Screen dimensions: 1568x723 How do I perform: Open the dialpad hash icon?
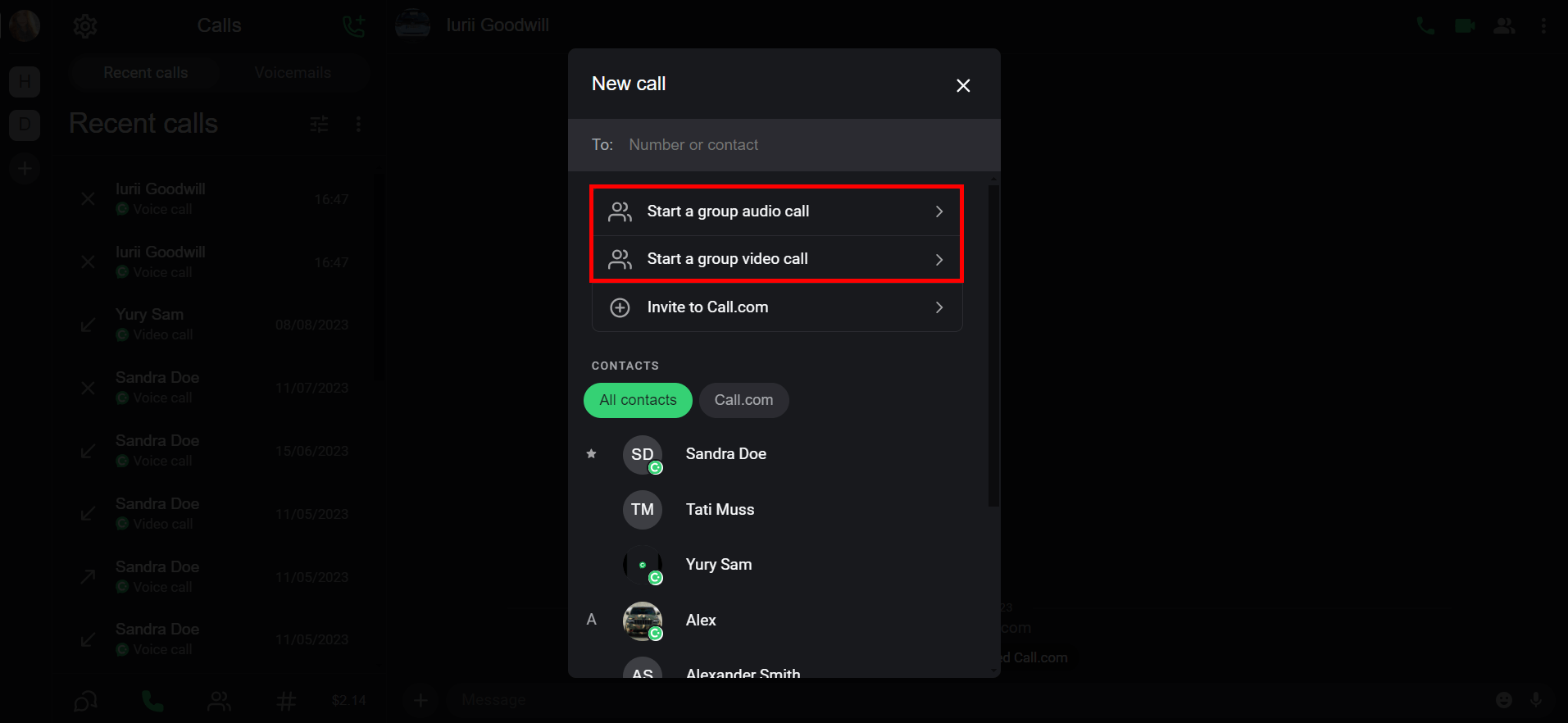tap(286, 701)
